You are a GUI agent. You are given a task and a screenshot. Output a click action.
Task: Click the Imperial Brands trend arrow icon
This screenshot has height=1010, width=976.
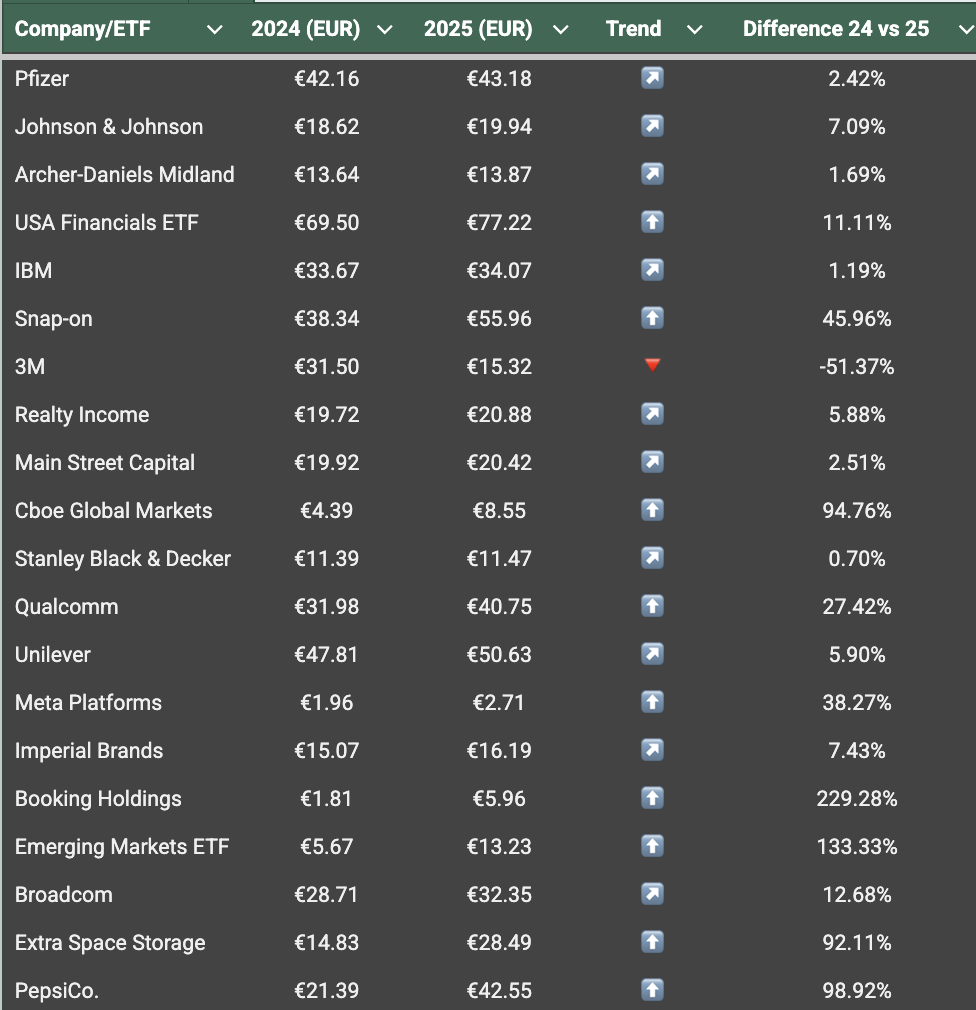[652, 750]
